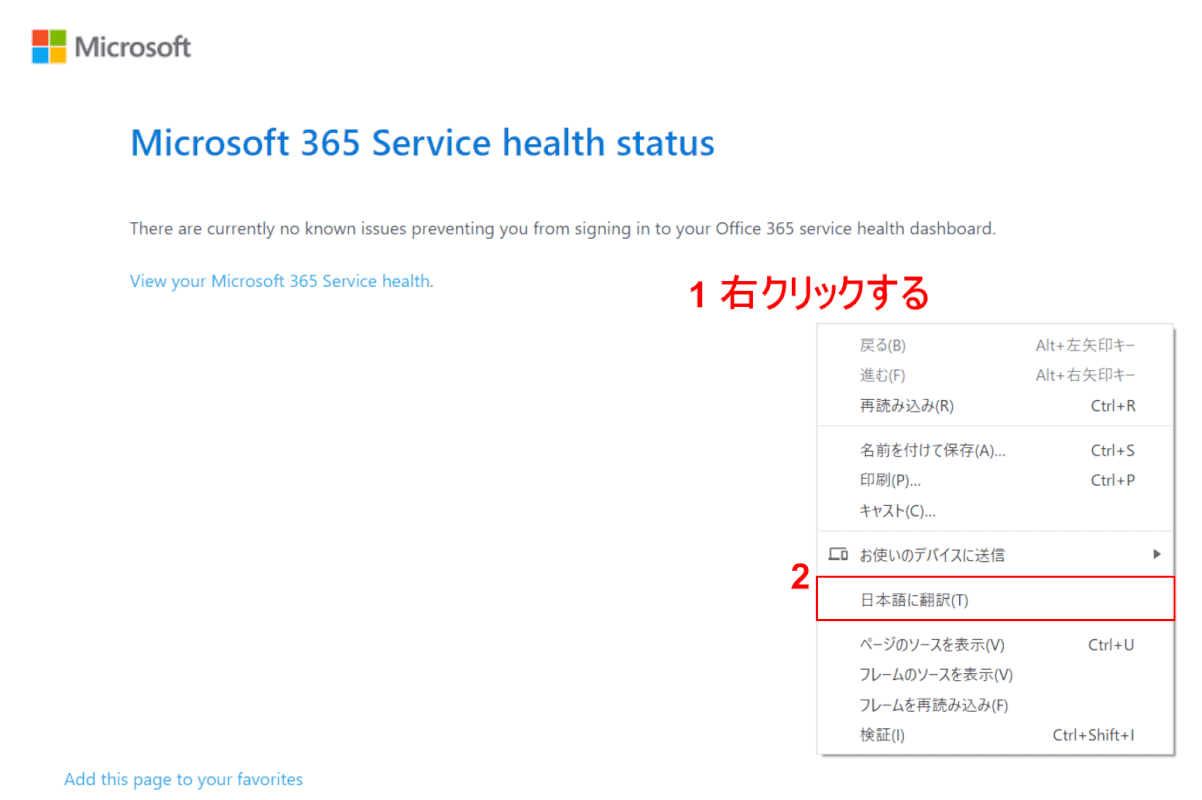Select 日本語に翻訳(T) from context menu
The height and width of the screenshot is (800, 1202).
click(995, 599)
